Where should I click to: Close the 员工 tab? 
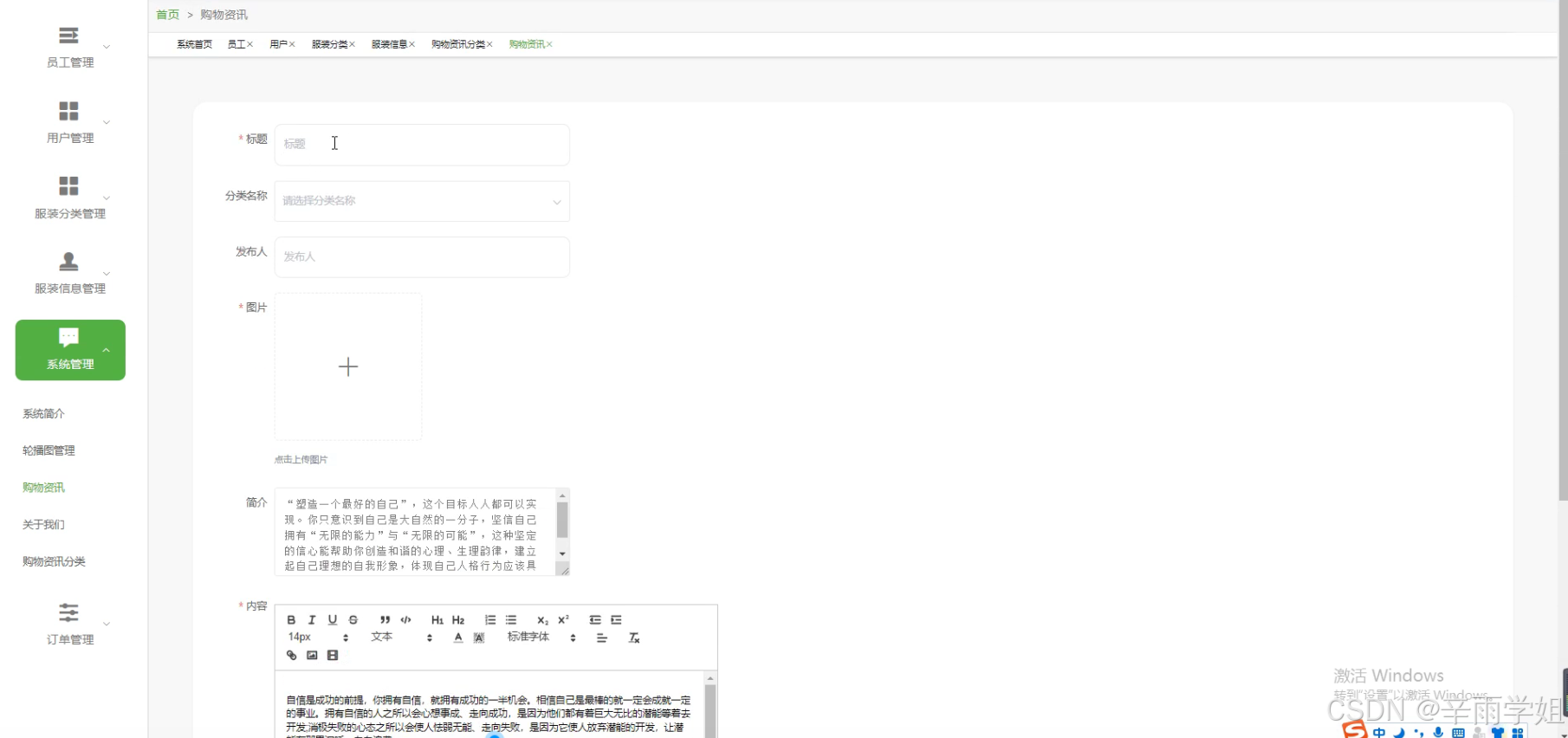click(250, 44)
